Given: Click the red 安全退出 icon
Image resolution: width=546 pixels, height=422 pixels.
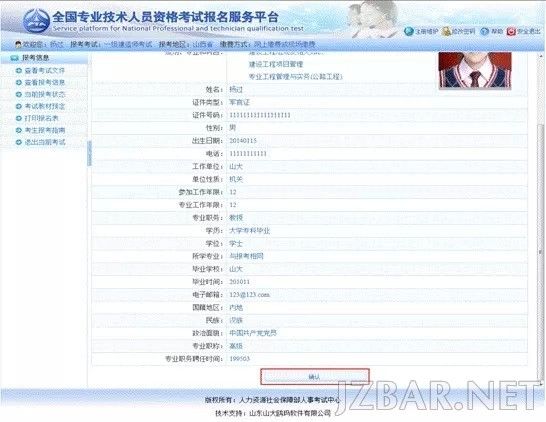Looking at the screenshot, I should click(x=511, y=31).
